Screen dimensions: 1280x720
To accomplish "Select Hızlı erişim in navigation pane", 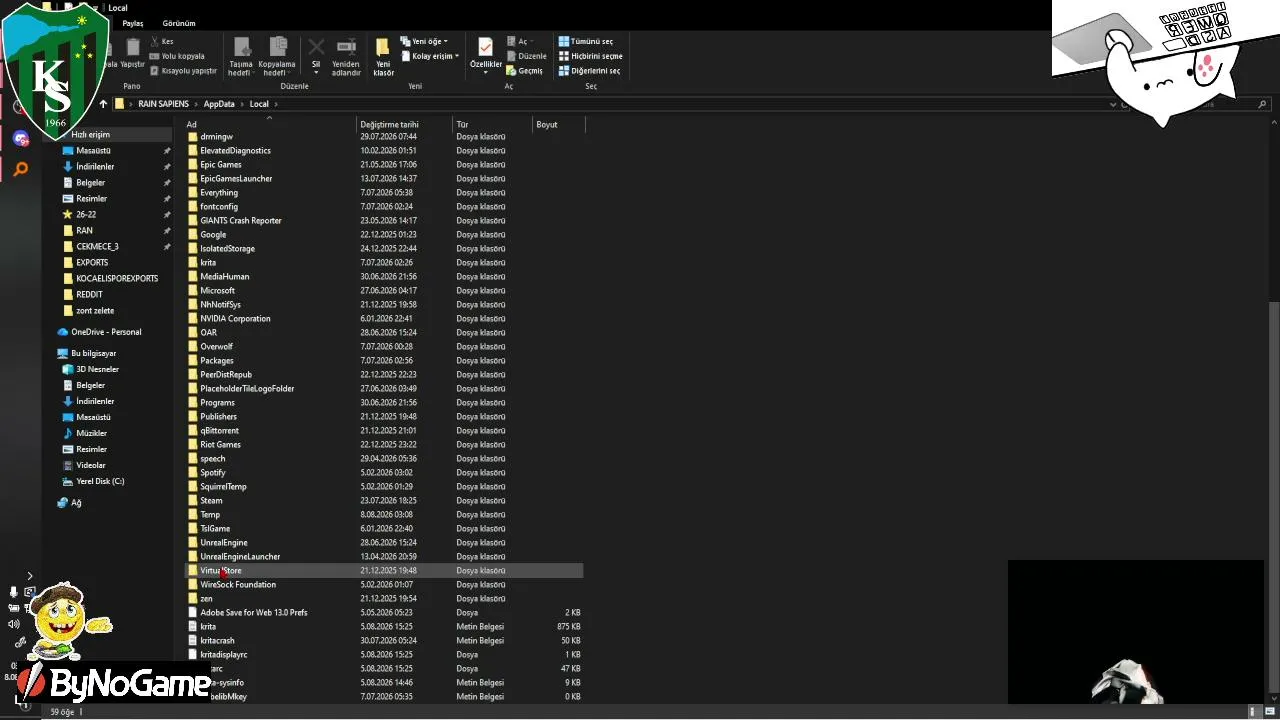I will click(x=90, y=135).
